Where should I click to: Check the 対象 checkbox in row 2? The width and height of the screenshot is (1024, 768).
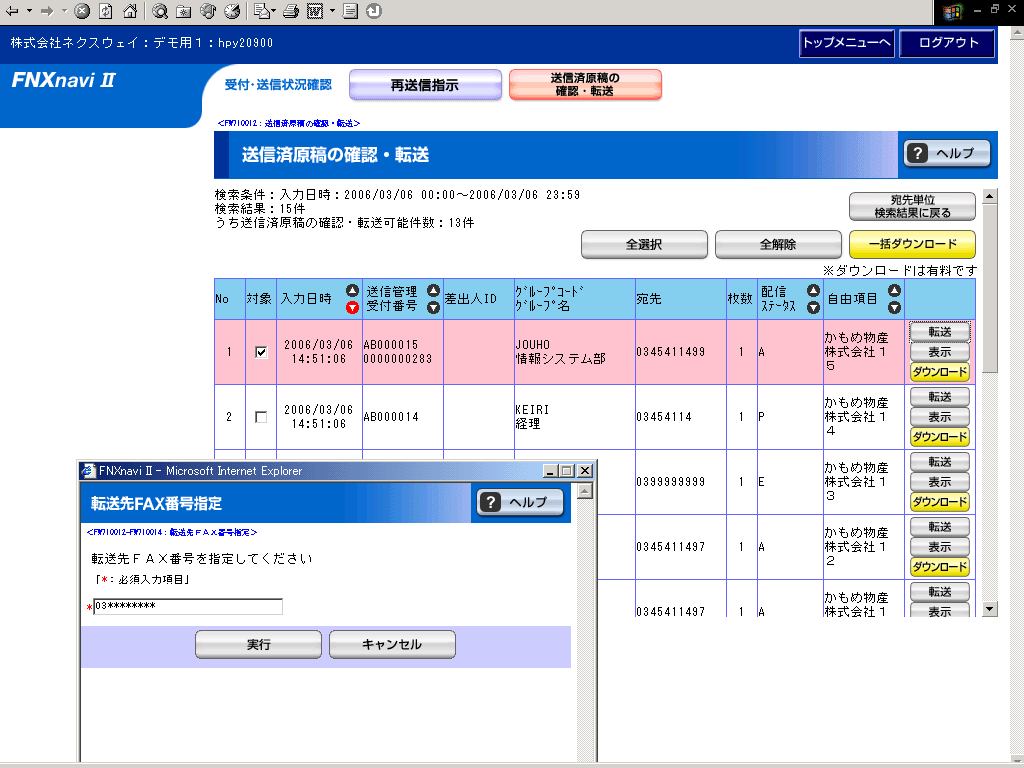(x=261, y=417)
